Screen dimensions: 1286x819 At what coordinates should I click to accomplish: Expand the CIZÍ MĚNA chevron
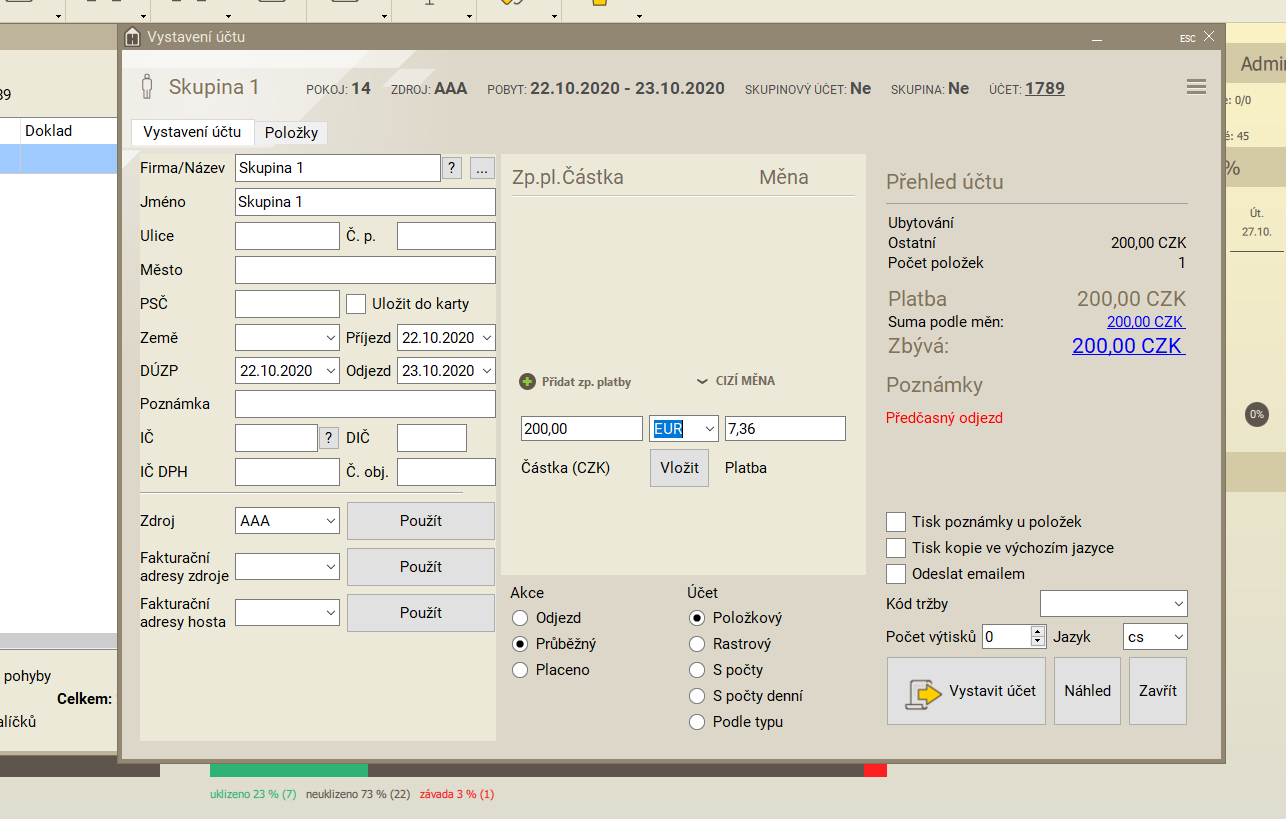pos(702,381)
